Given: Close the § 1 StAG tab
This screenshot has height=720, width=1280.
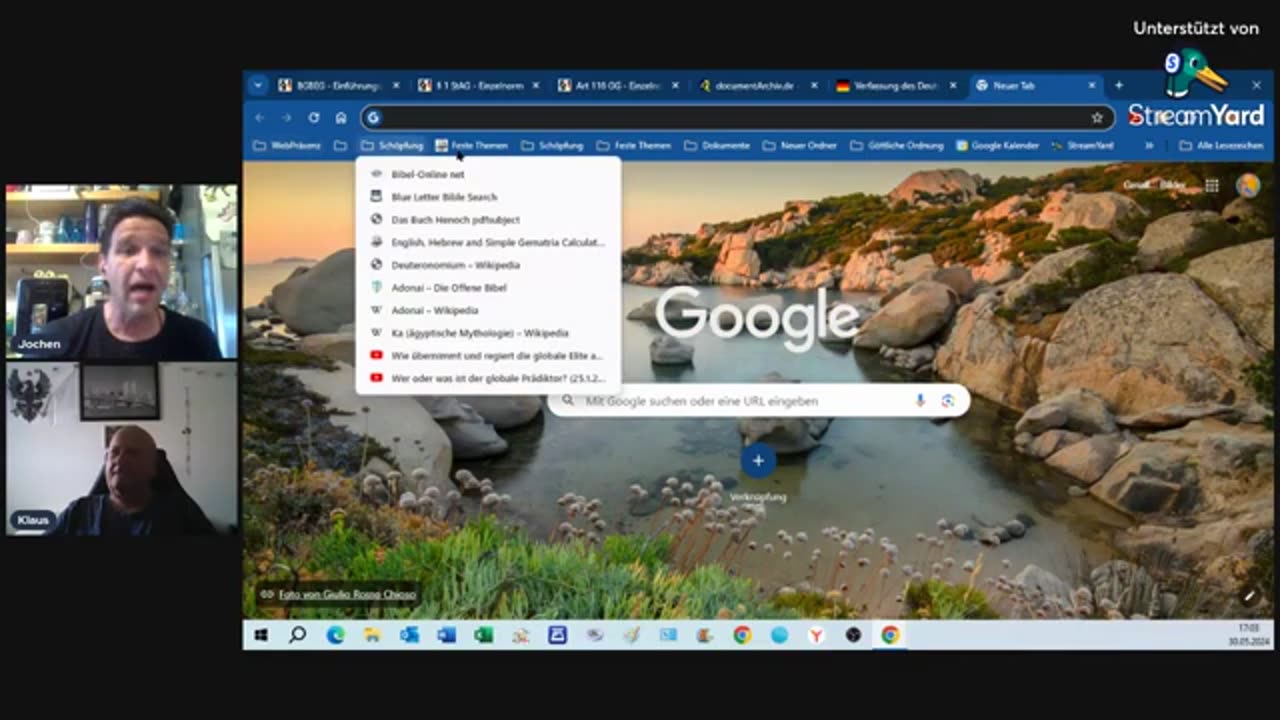Looking at the screenshot, I should tap(536, 86).
